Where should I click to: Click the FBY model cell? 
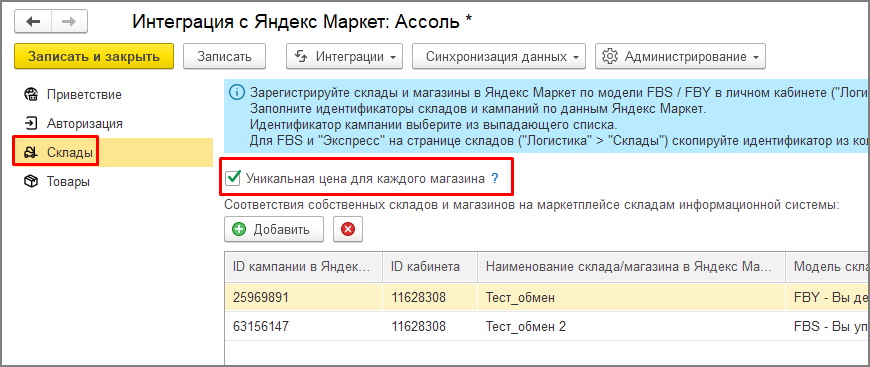pyautogui.click(x=827, y=298)
